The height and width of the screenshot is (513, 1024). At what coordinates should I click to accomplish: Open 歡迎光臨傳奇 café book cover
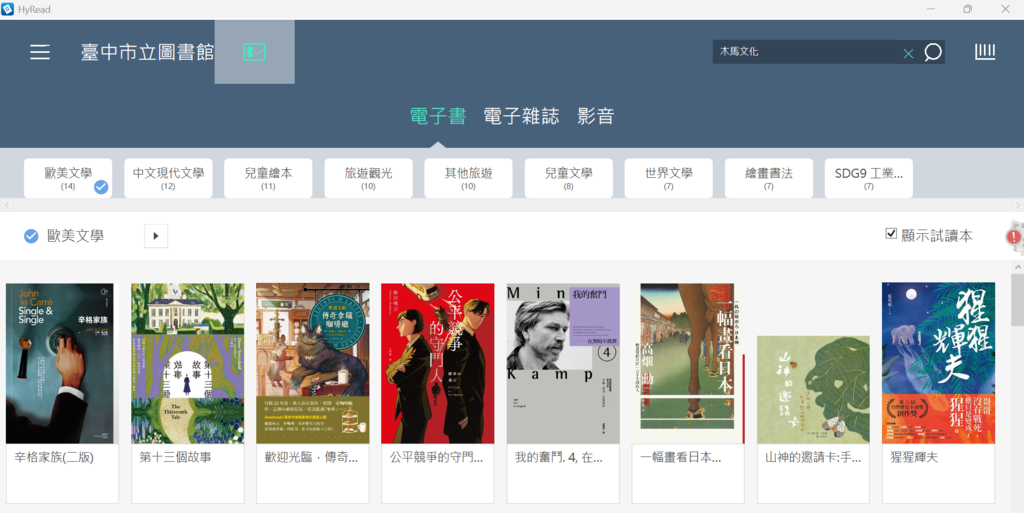point(312,364)
